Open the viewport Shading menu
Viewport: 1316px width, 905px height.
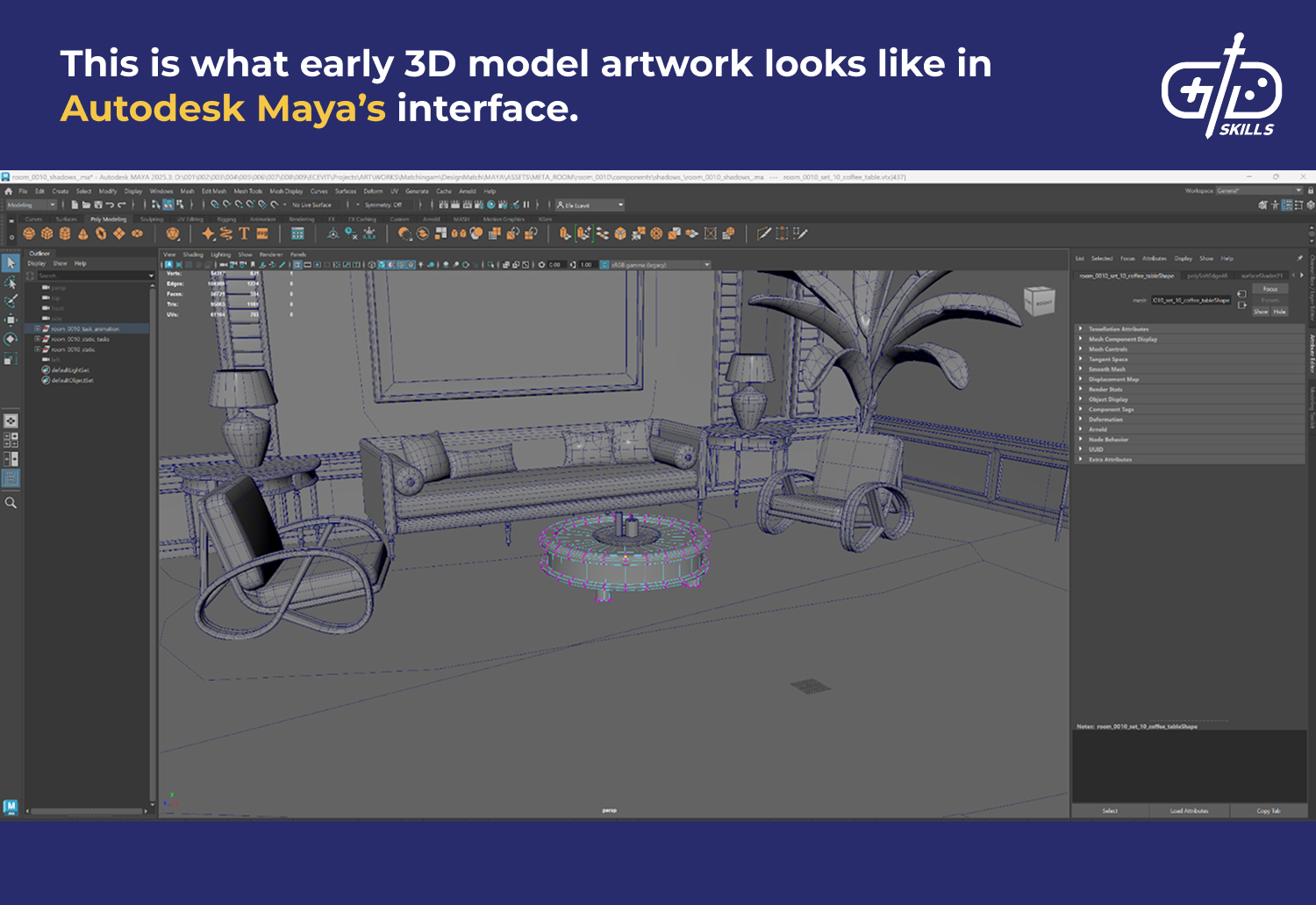coord(193,255)
